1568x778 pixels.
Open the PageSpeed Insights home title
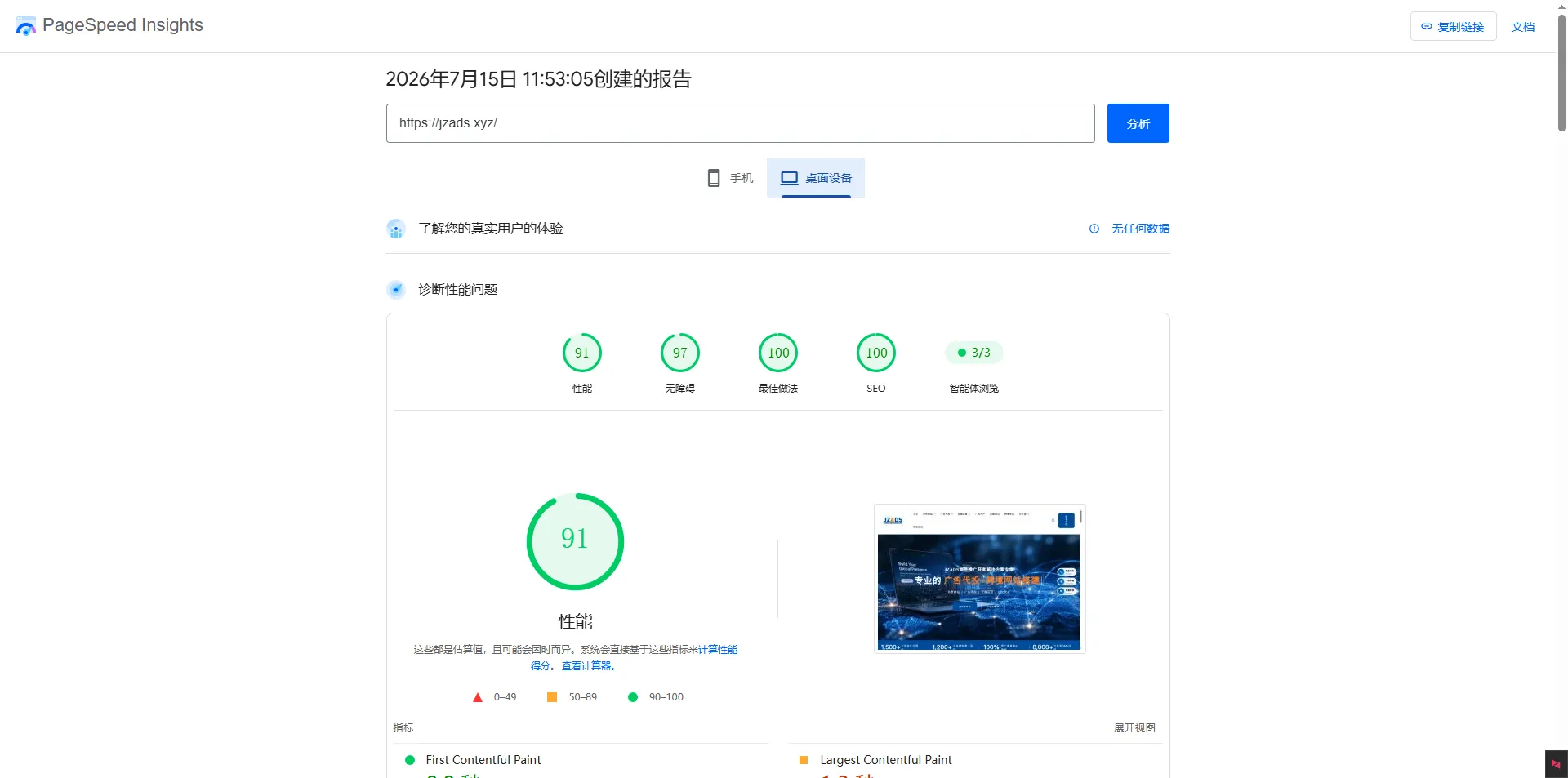tap(122, 25)
